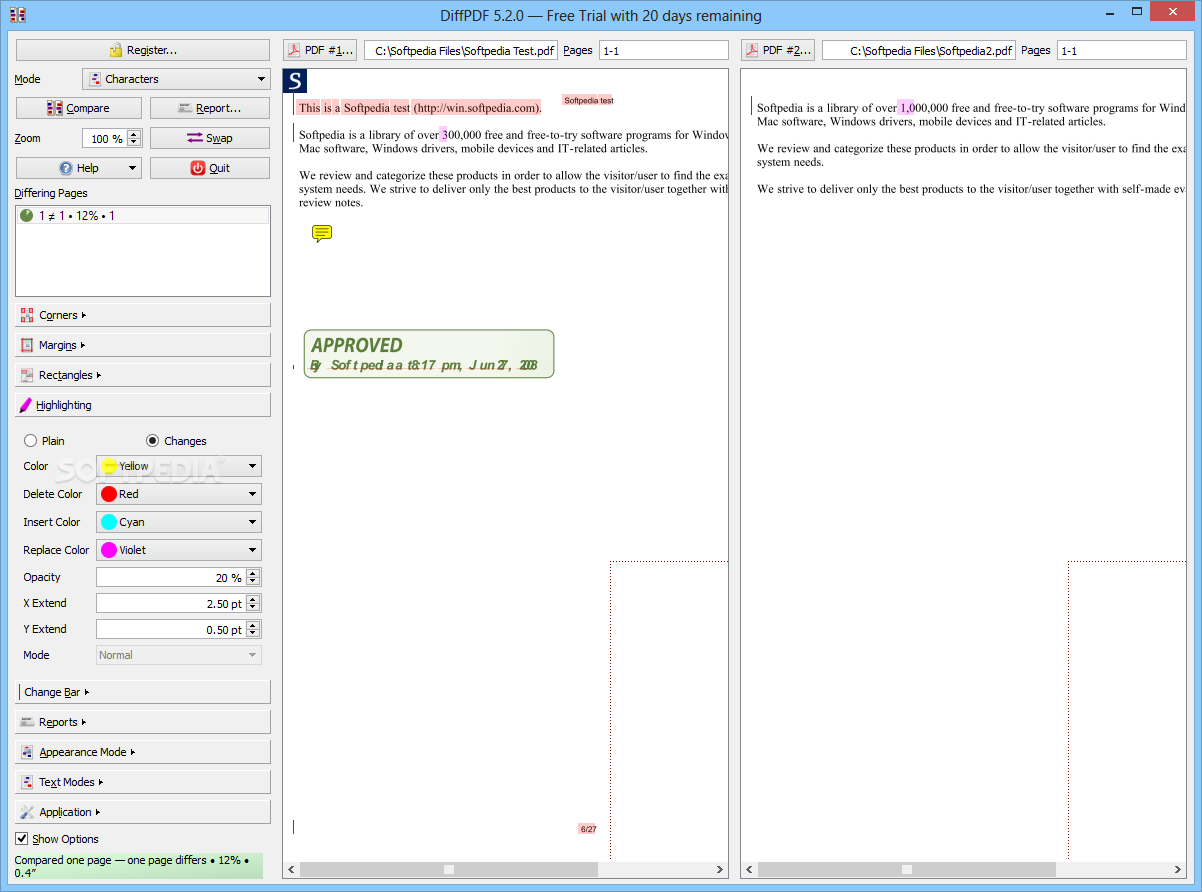Click the Softpedia Test.pdf path field
Viewport: 1202px width, 892px height.
click(461, 50)
